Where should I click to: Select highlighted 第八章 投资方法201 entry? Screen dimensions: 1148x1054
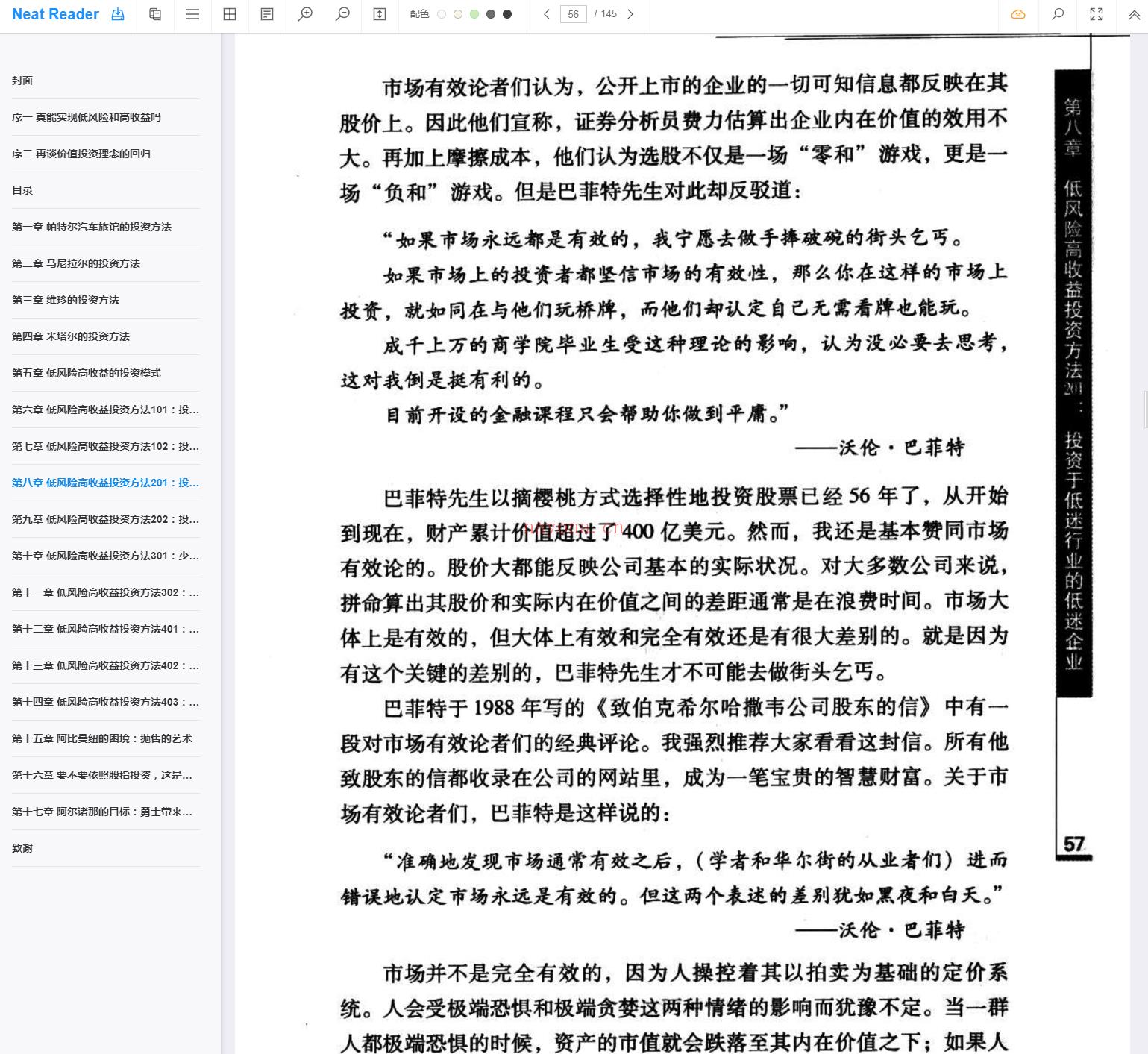(106, 483)
